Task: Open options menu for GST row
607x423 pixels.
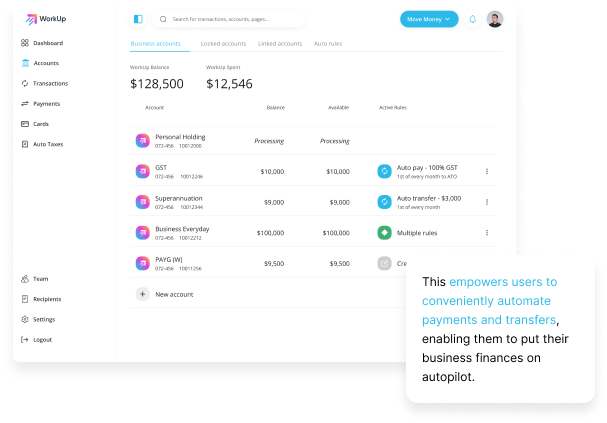Action: [487, 171]
